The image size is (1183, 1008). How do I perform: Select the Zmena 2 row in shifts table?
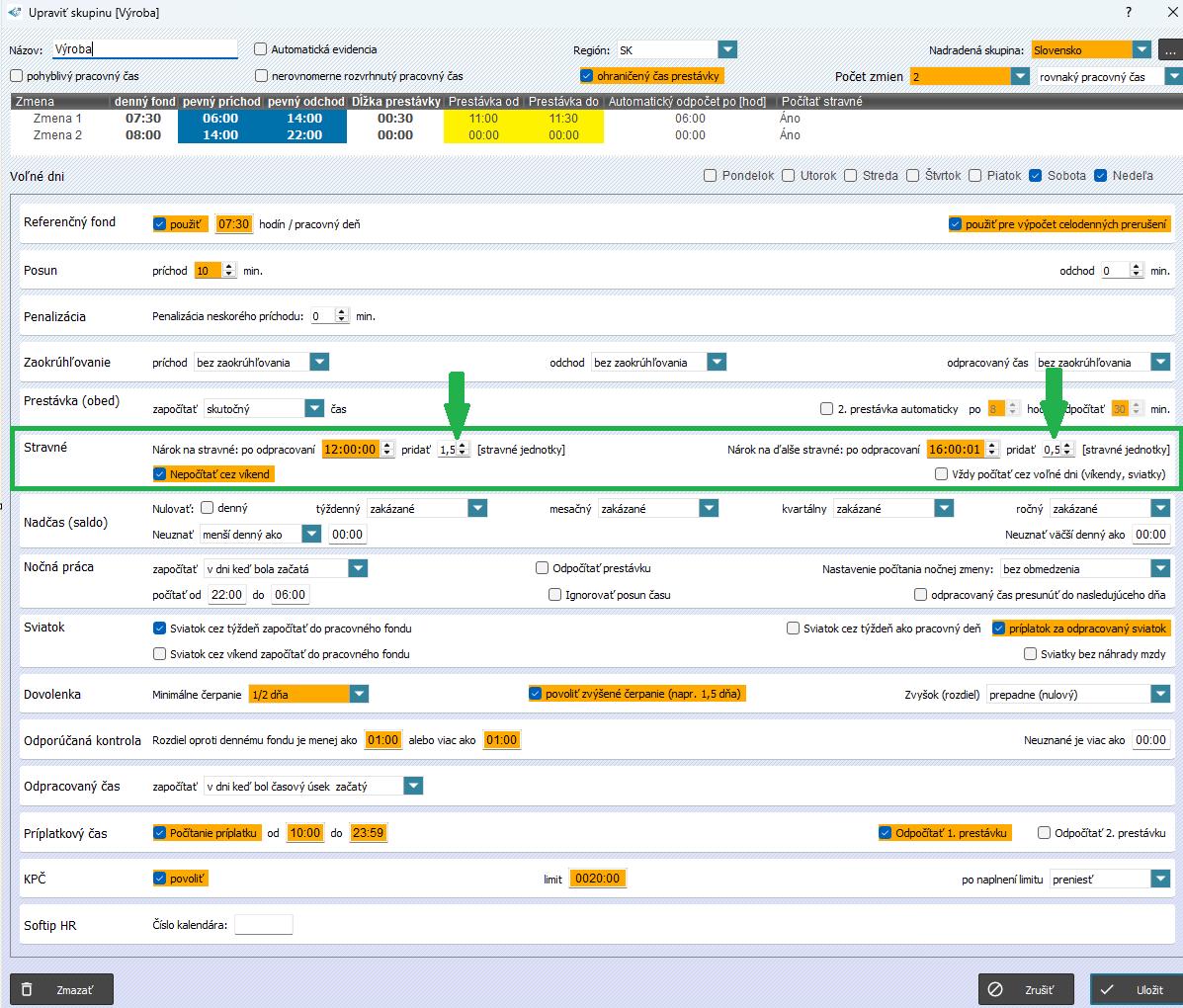[x=57, y=135]
